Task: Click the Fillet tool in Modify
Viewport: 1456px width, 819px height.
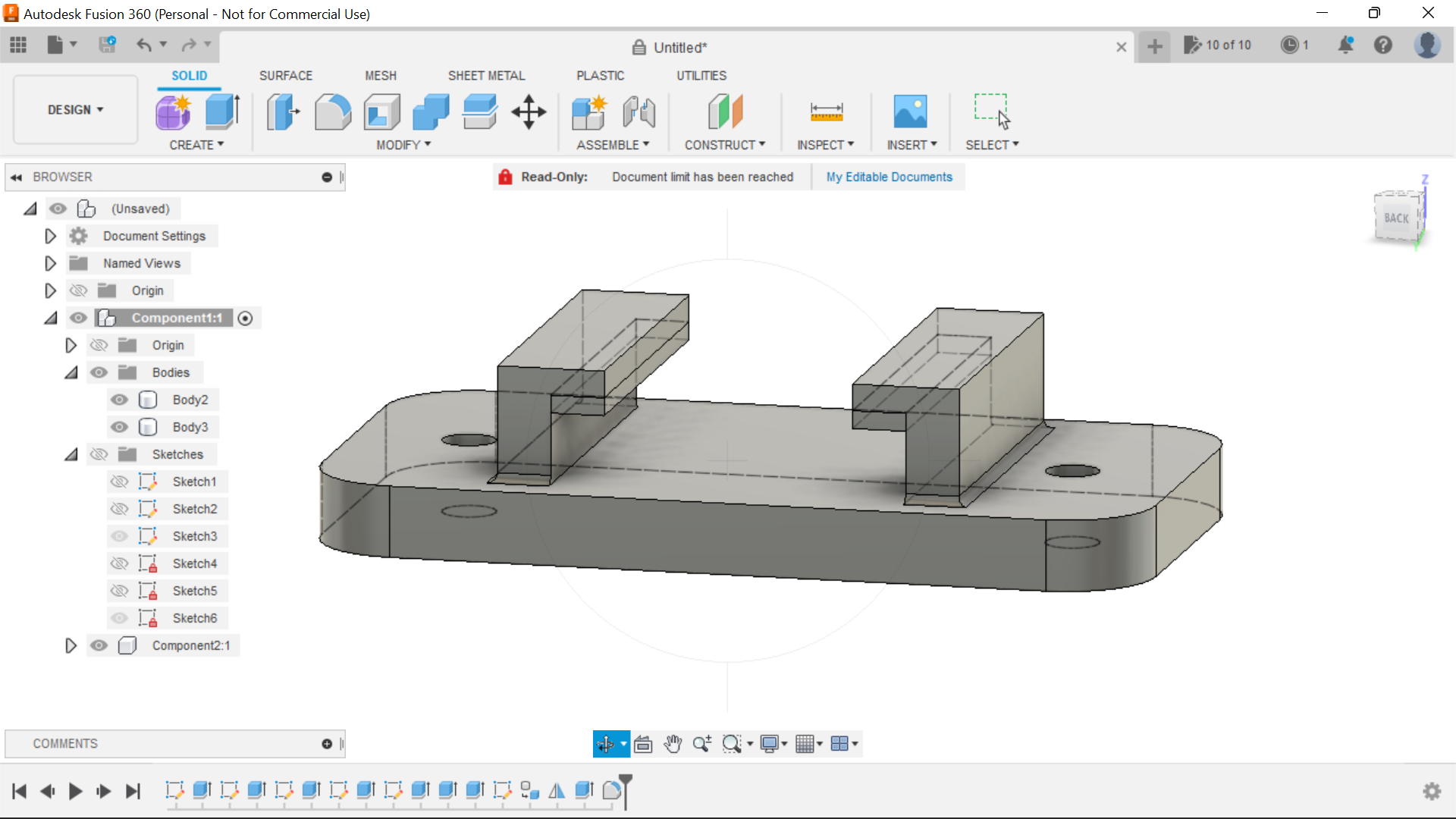Action: pyautogui.click(x=332, y=111)
